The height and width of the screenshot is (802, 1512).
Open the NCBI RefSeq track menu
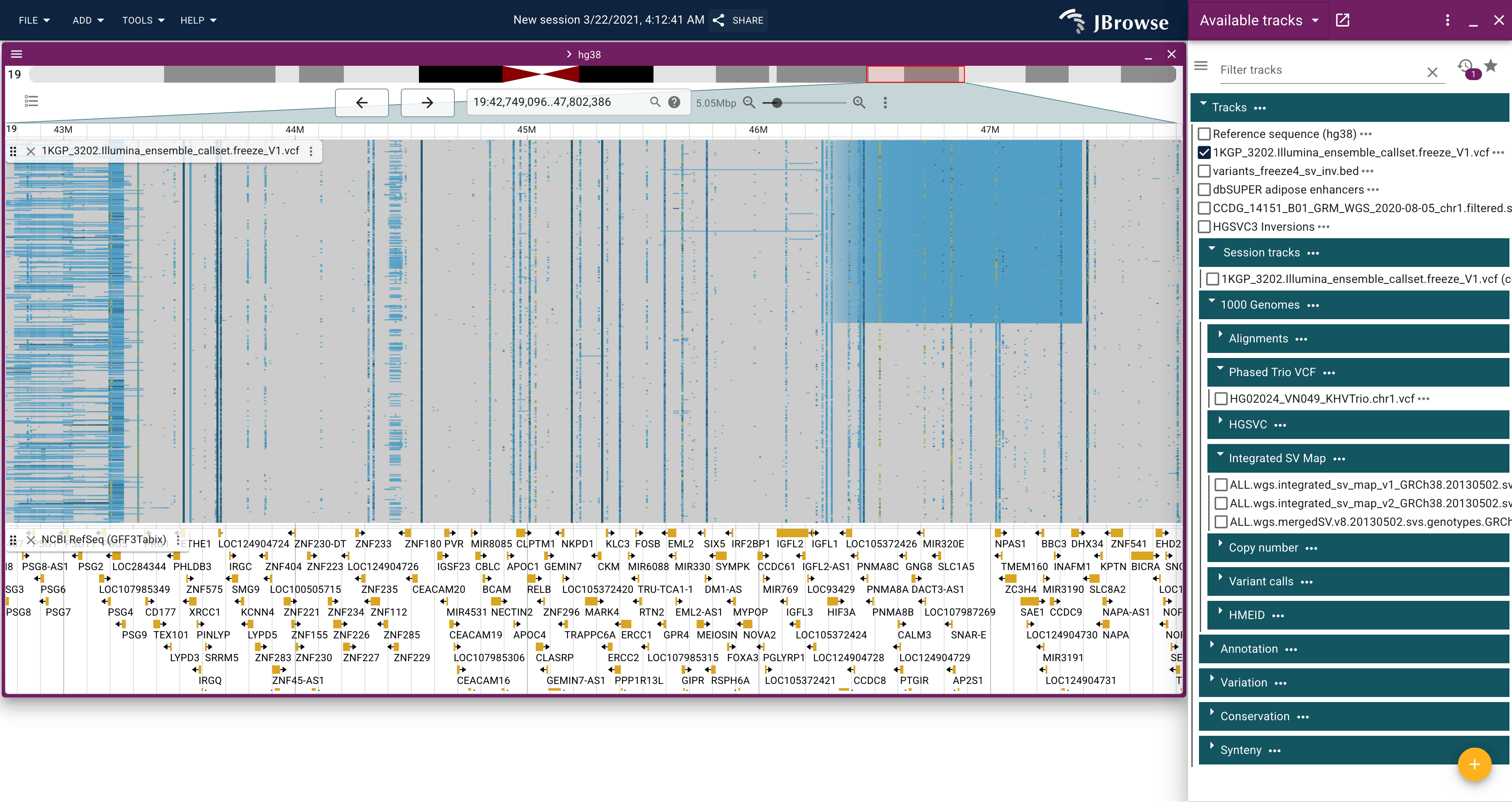(178, 539)
